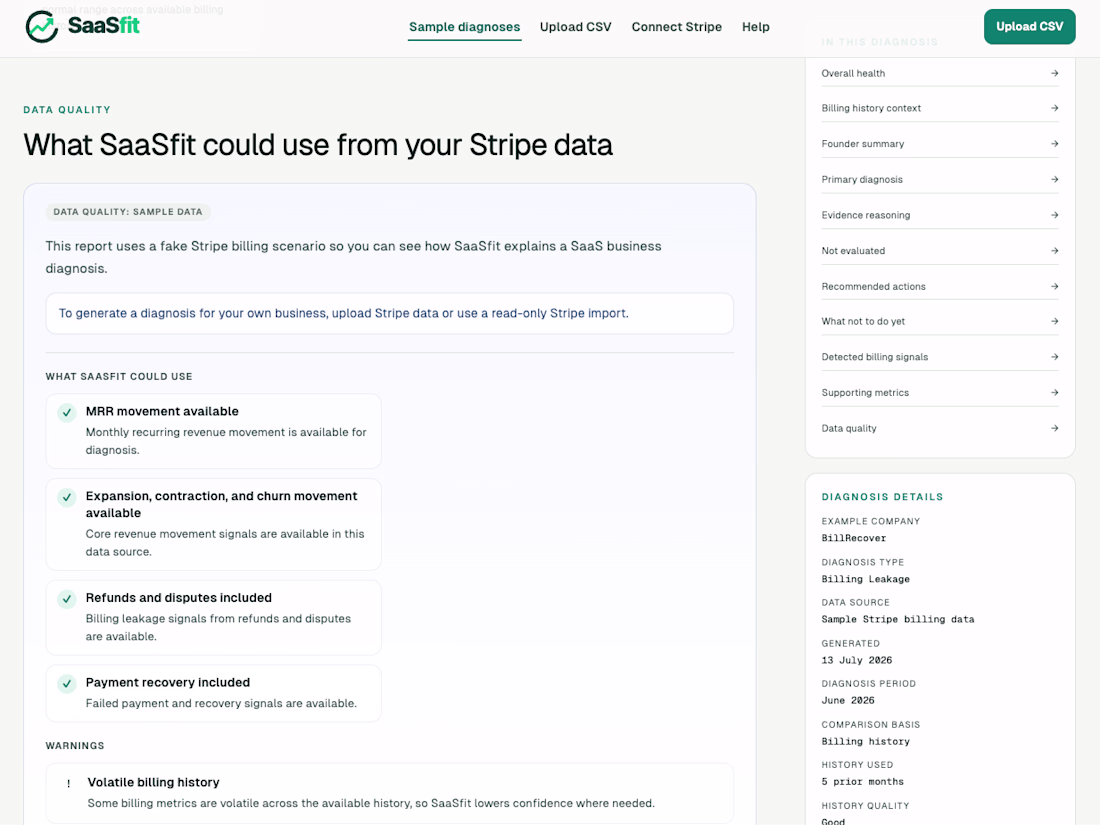Click arrow next to Detected billing signals
The height and width of the screenshot is (825, 1100).
click(x=1054, y=357)
